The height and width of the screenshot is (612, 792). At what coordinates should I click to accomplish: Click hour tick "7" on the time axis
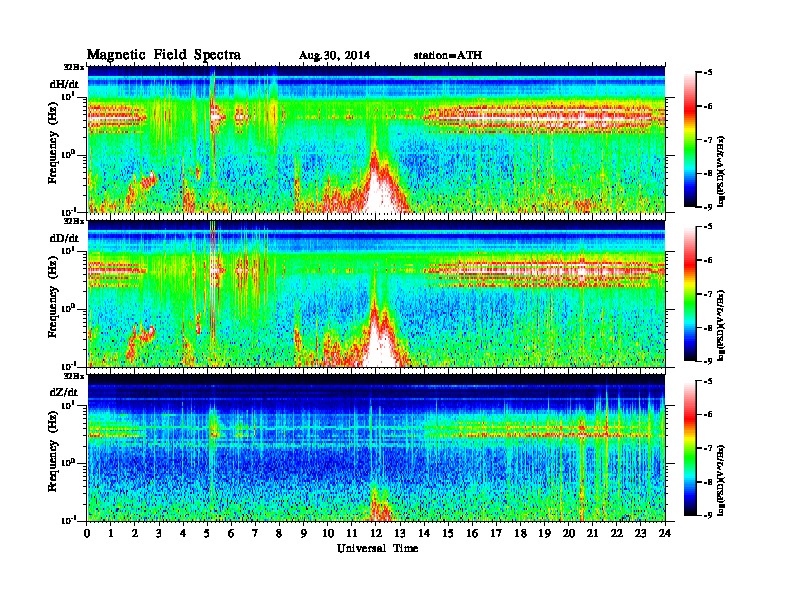pyautogui.click(x=256, y=533)
